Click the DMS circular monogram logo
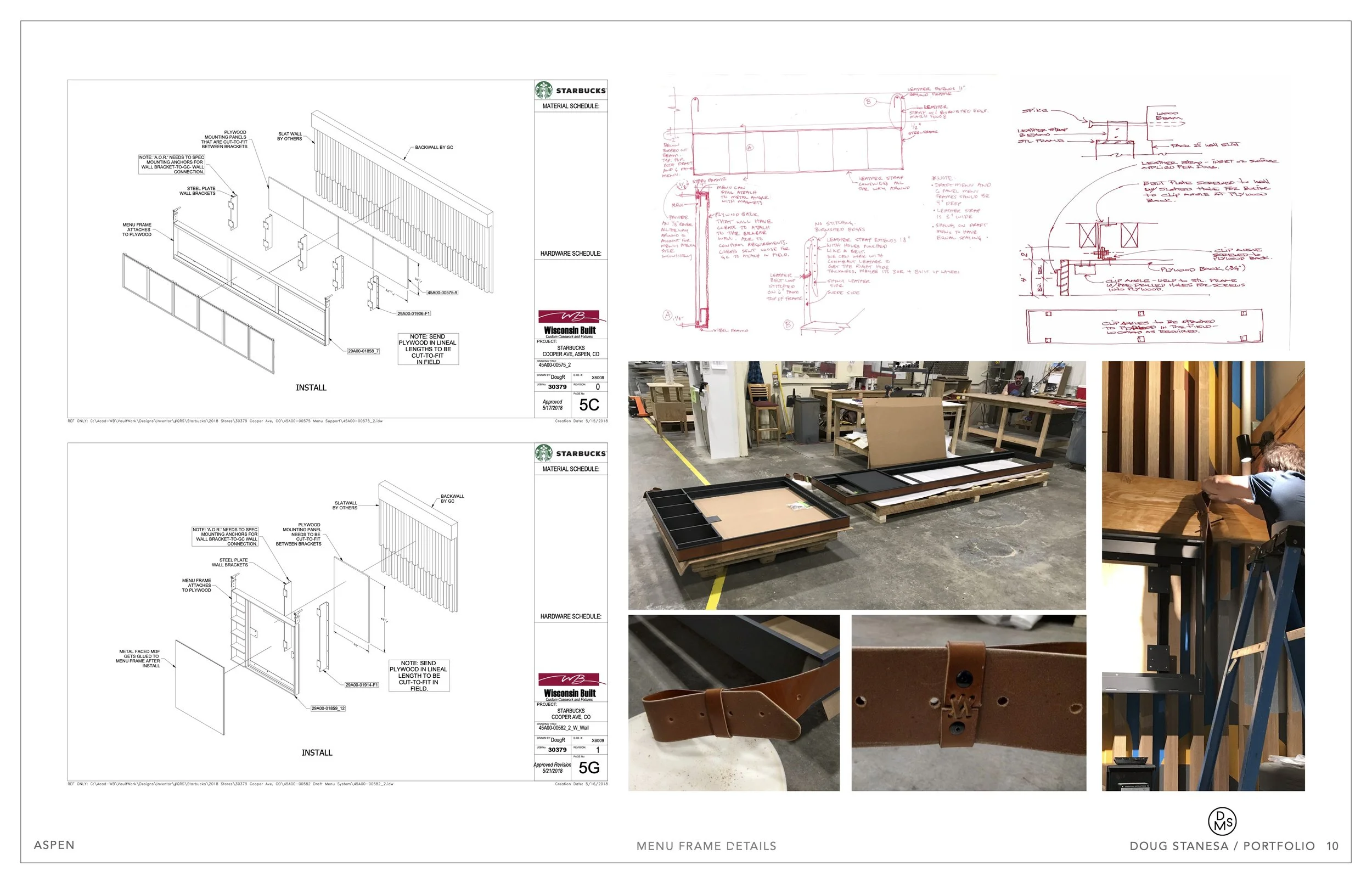The image size is (1372, 888). 1222,821
